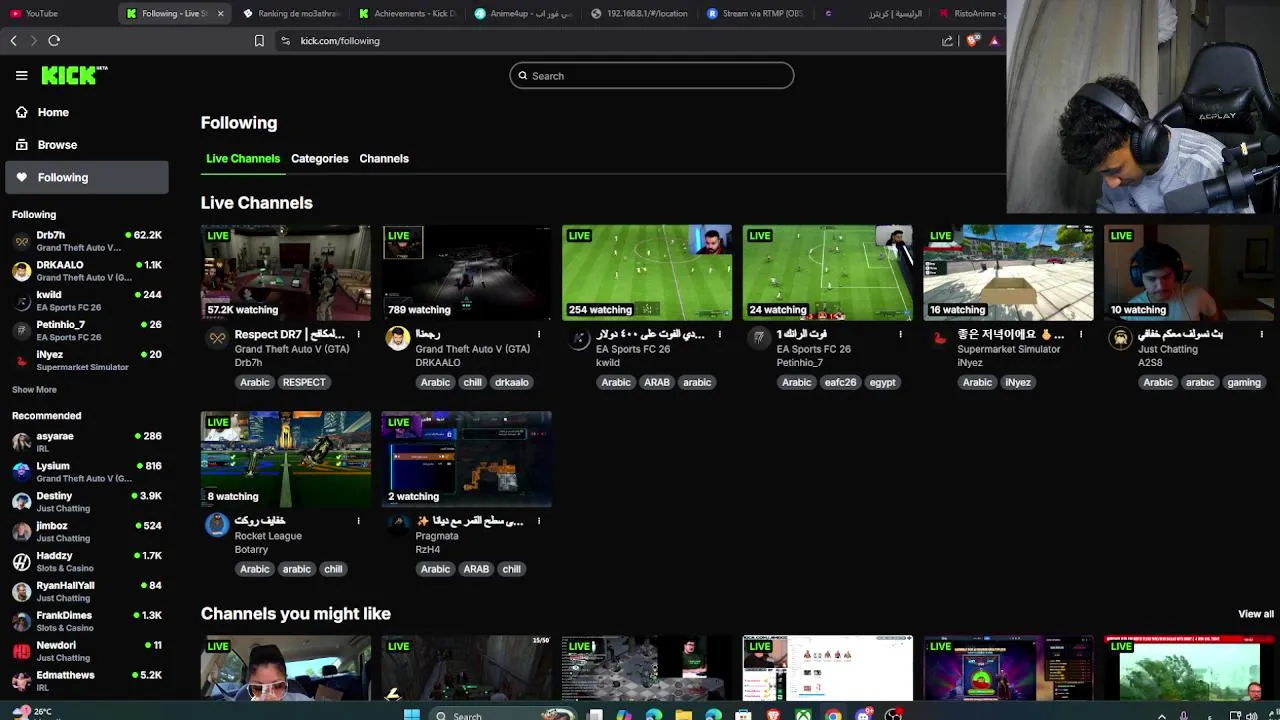Viewport: 1280px width, 720px height.
Task: Click the INyez tag
Action: pyautogui.click(x=1018, y=382)
